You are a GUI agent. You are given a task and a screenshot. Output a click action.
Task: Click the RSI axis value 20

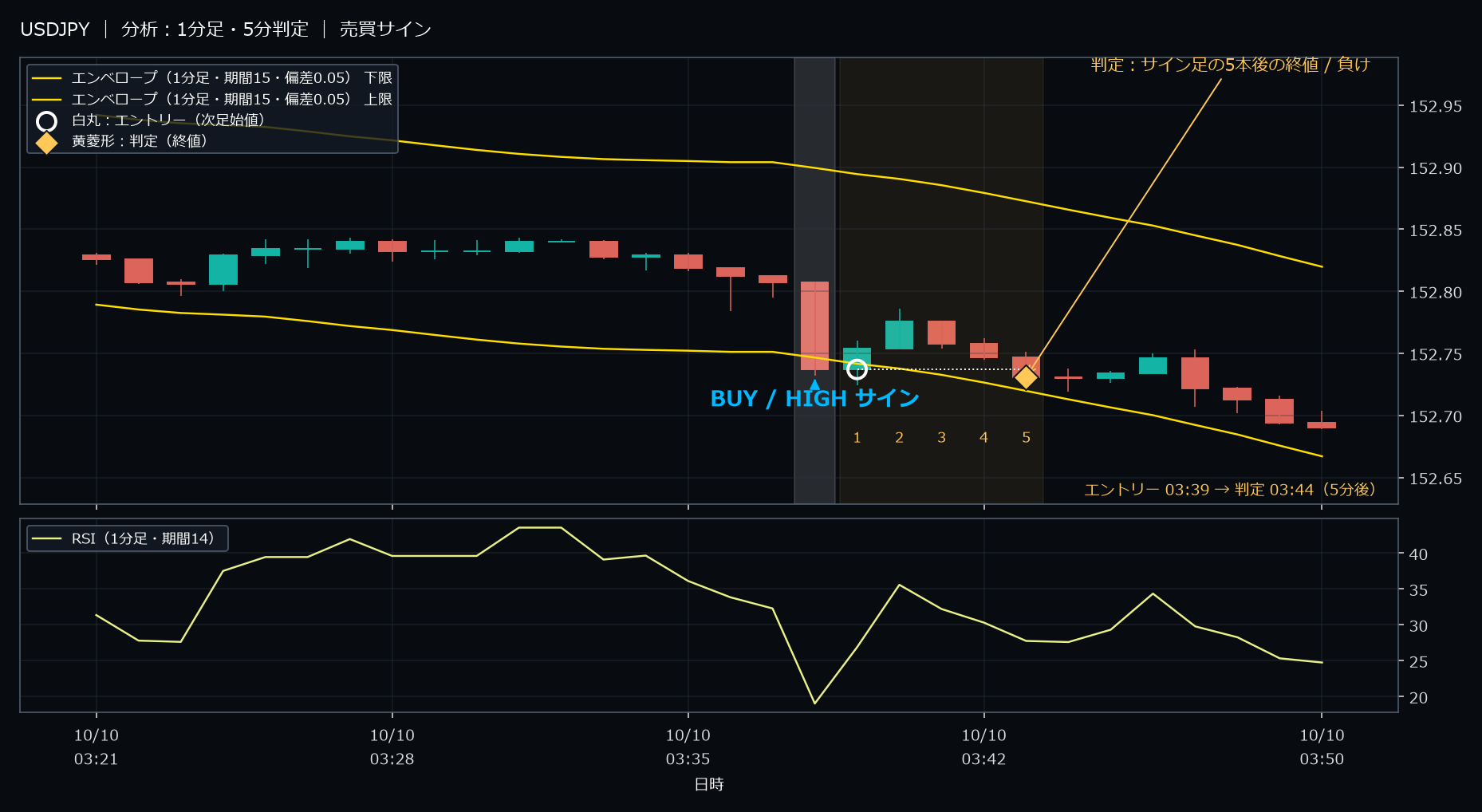(1418, 698)
